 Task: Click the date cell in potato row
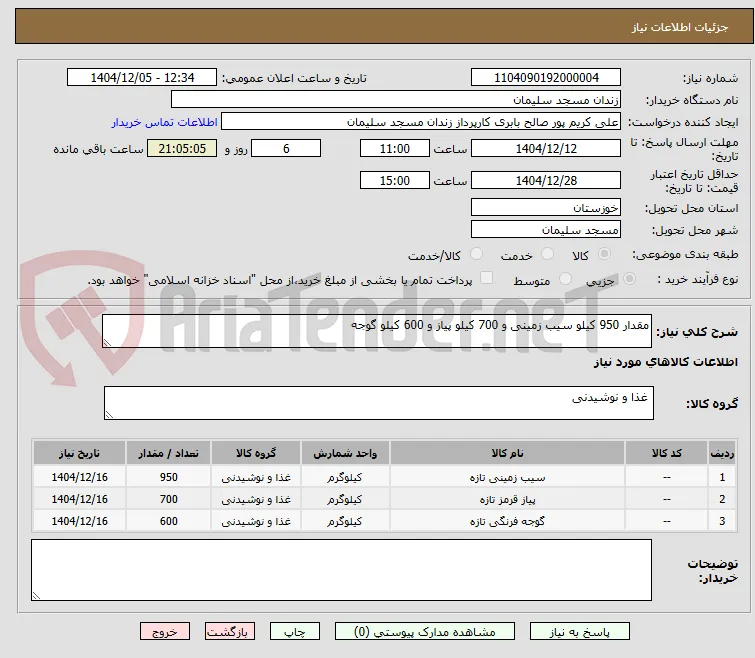click(x=79, y=477)
